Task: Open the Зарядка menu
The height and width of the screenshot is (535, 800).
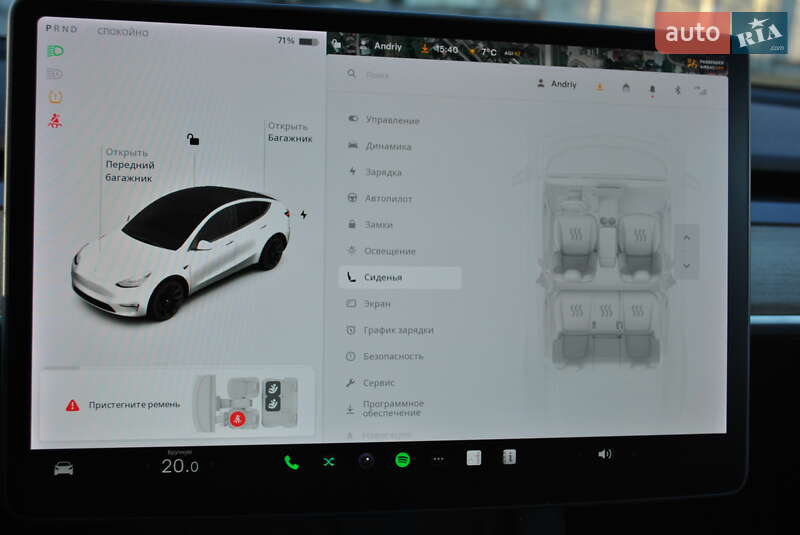Action: coord(375,172)
